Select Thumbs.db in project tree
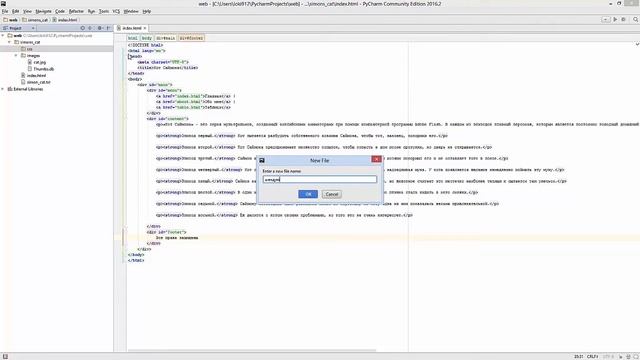Viewport: 640px width, 360px height. pos(41,69)
